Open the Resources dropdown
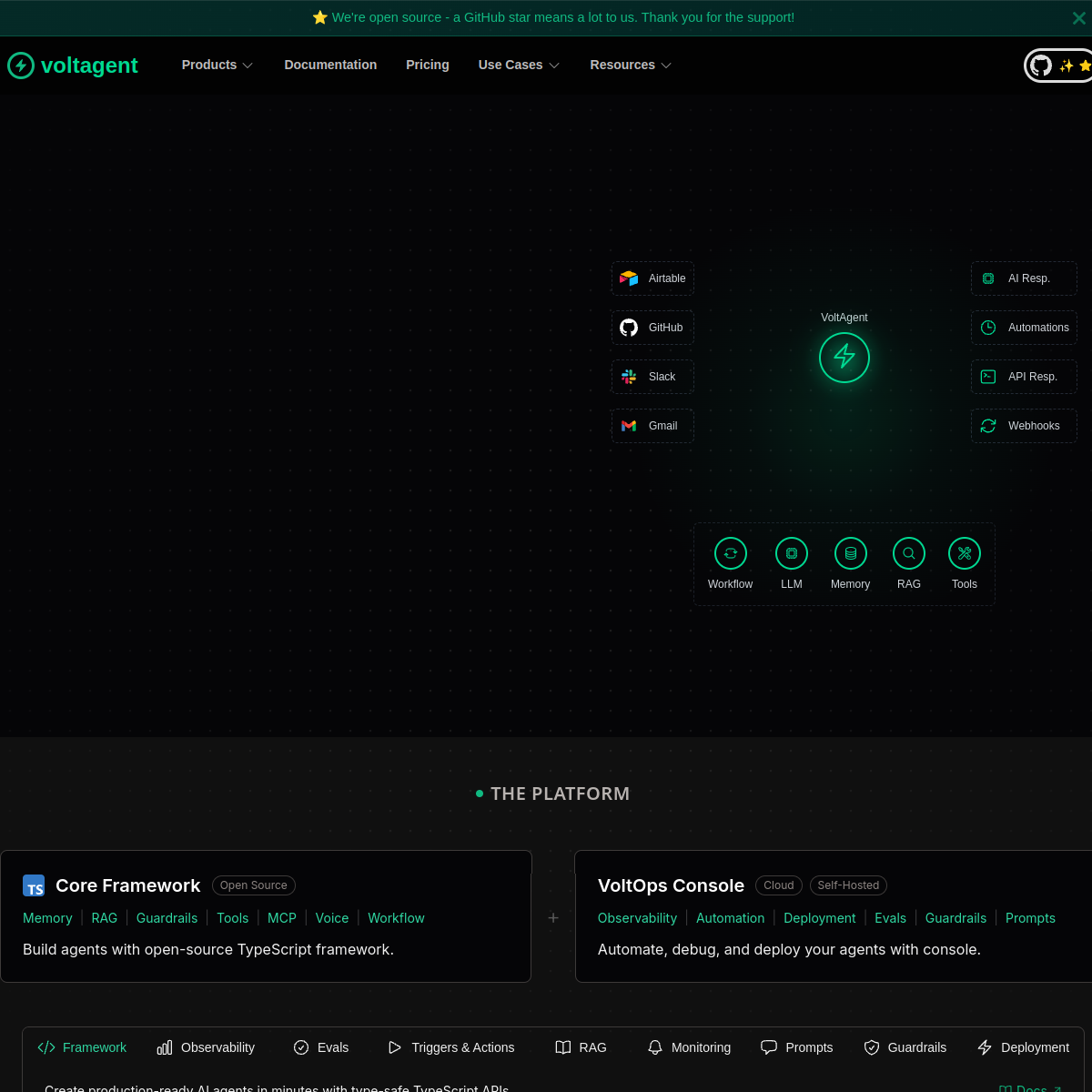The image size is (1092, 1092). [631, 65]
